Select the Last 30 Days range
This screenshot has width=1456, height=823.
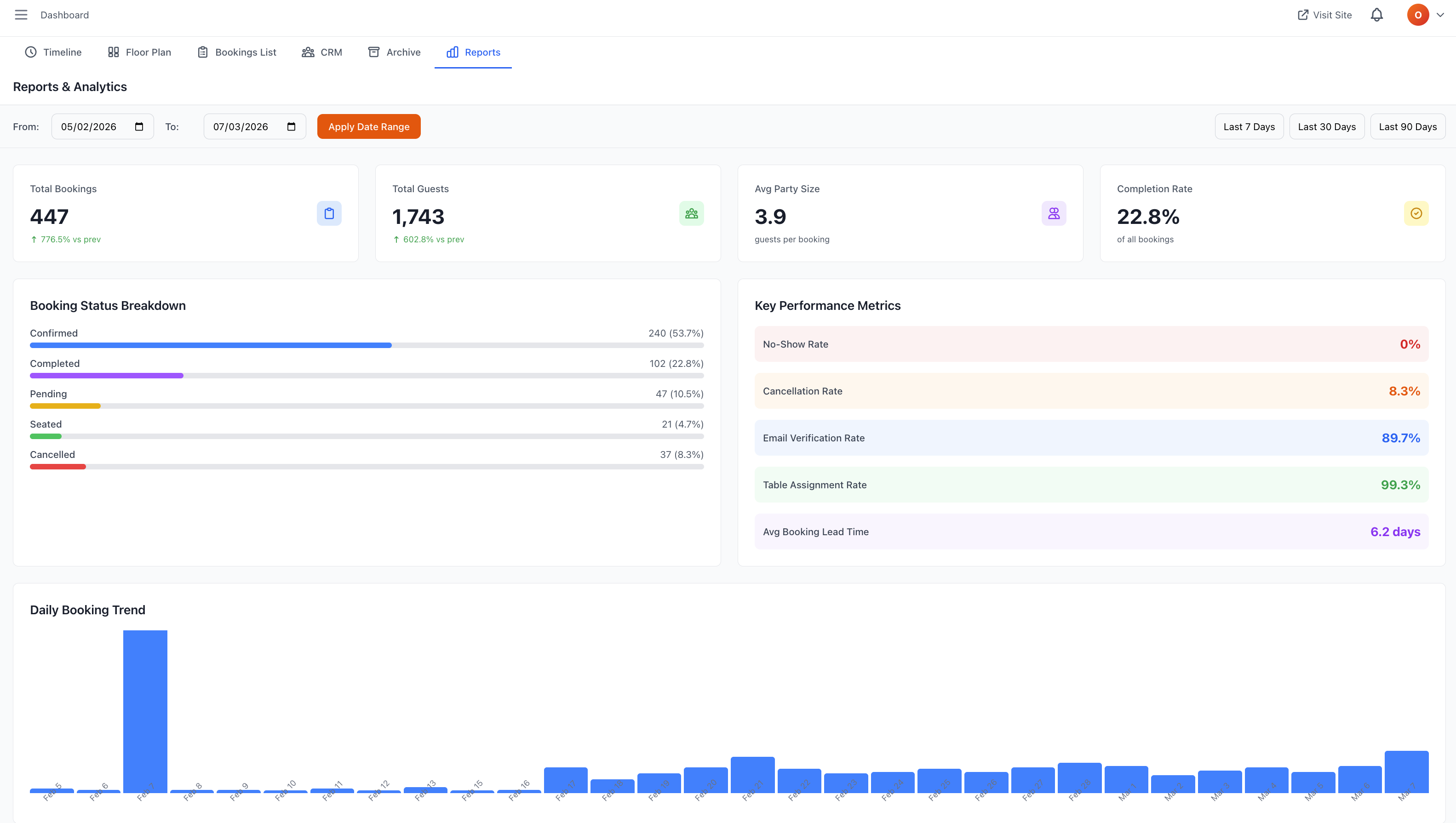[x=1327, y=126]
